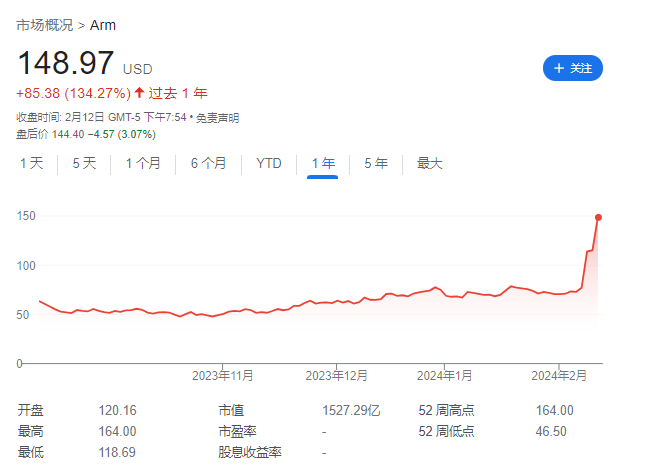Click the 2024年1月 axis label
Screen dimensions: 646x470
445,376
